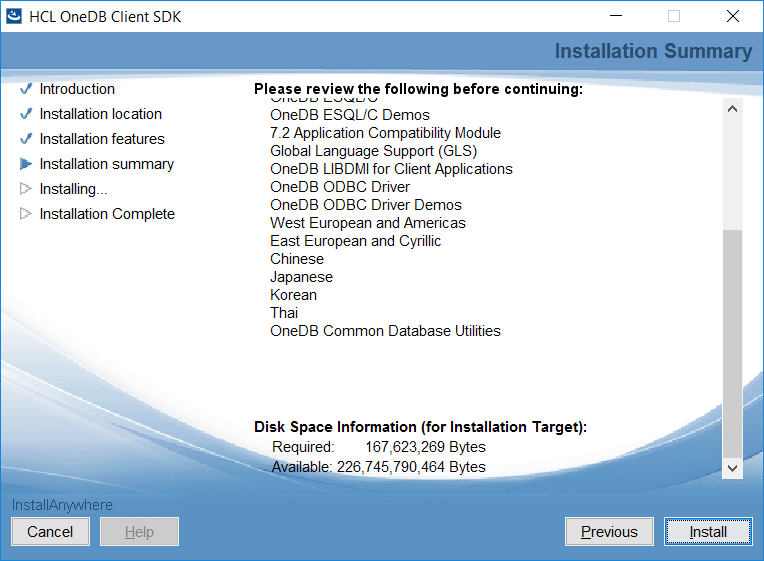The image size is (764, 561).
Task: Click the hollow arrow beside Installing step
Action: pyautogui.click(x=26, y=189)
